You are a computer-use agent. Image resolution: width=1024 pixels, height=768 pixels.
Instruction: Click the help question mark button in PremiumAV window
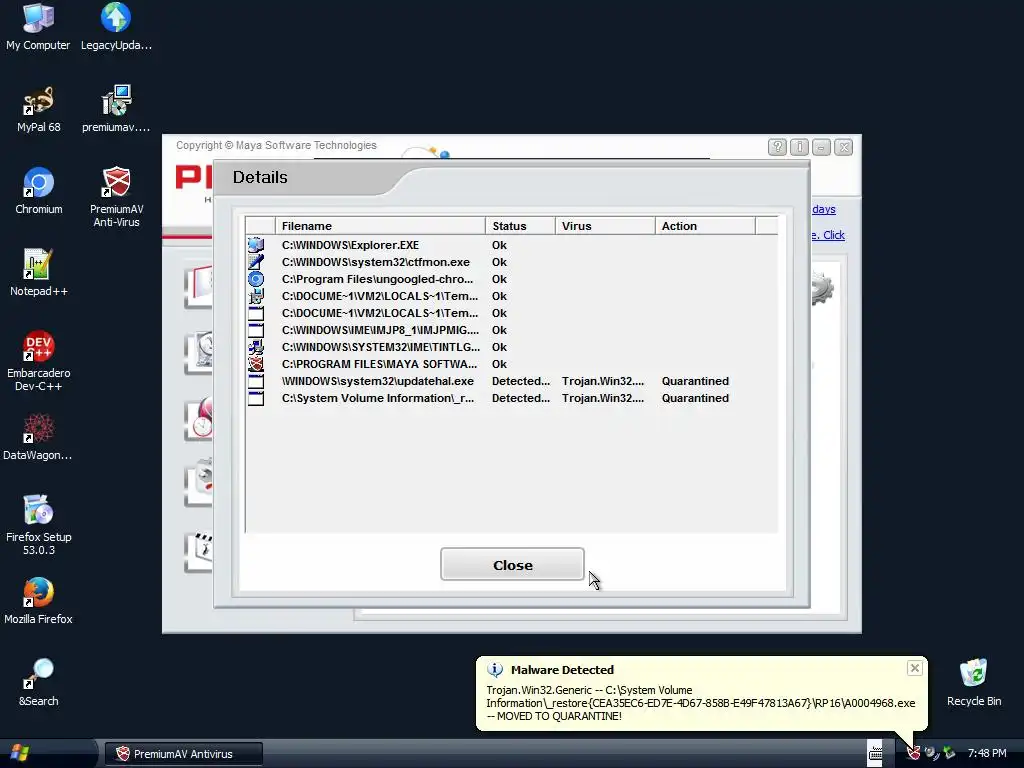[777, 147]
